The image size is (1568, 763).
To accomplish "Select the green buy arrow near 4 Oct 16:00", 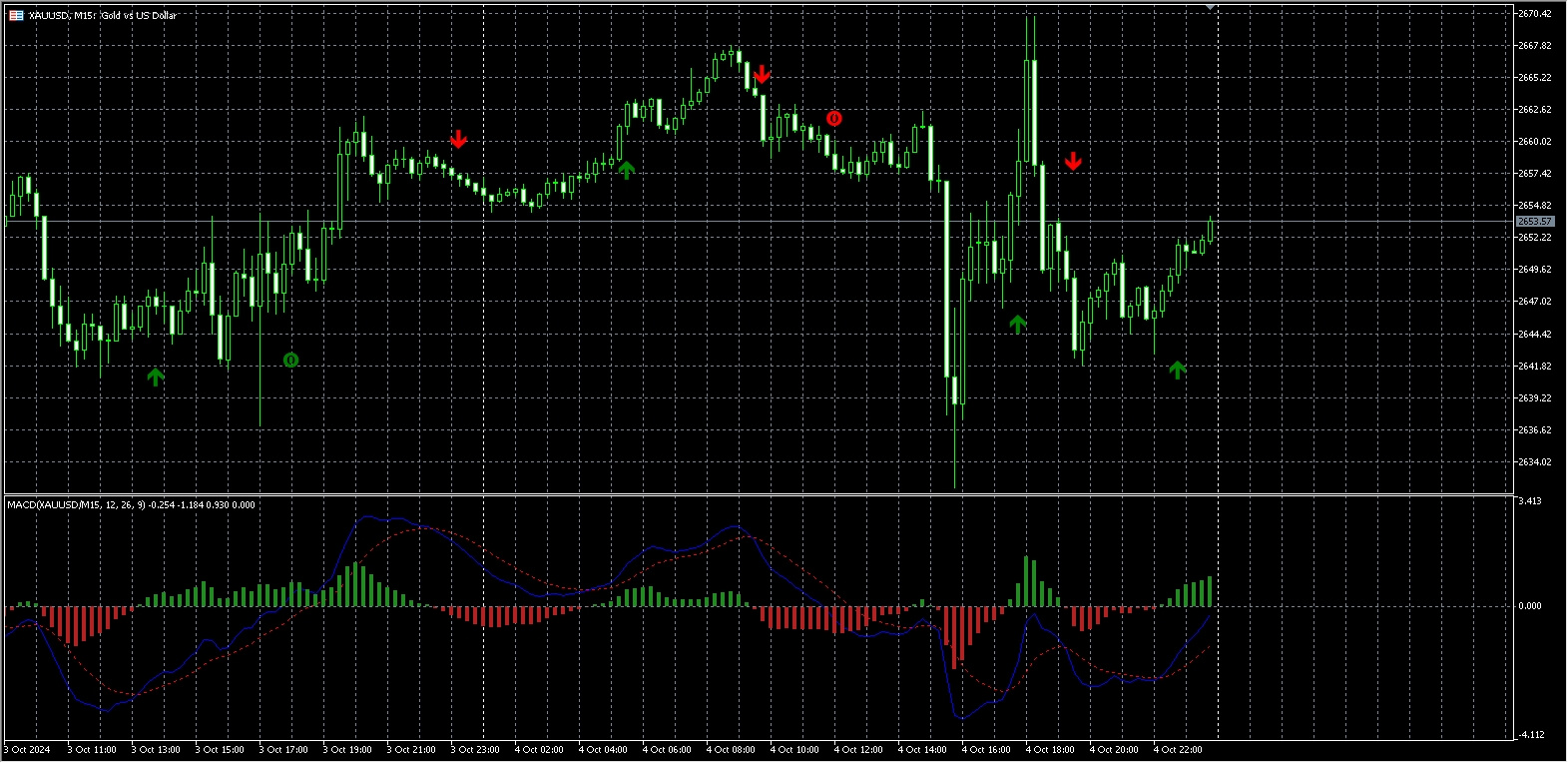I will pos(1017,324).
